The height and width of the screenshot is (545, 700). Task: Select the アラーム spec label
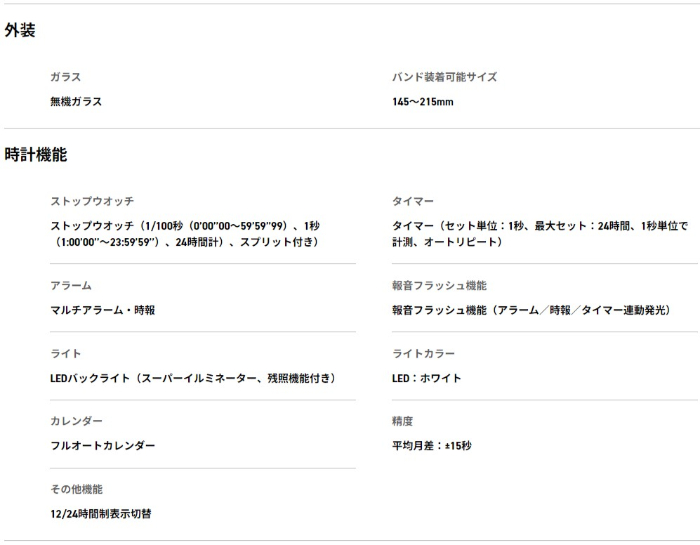71,286
